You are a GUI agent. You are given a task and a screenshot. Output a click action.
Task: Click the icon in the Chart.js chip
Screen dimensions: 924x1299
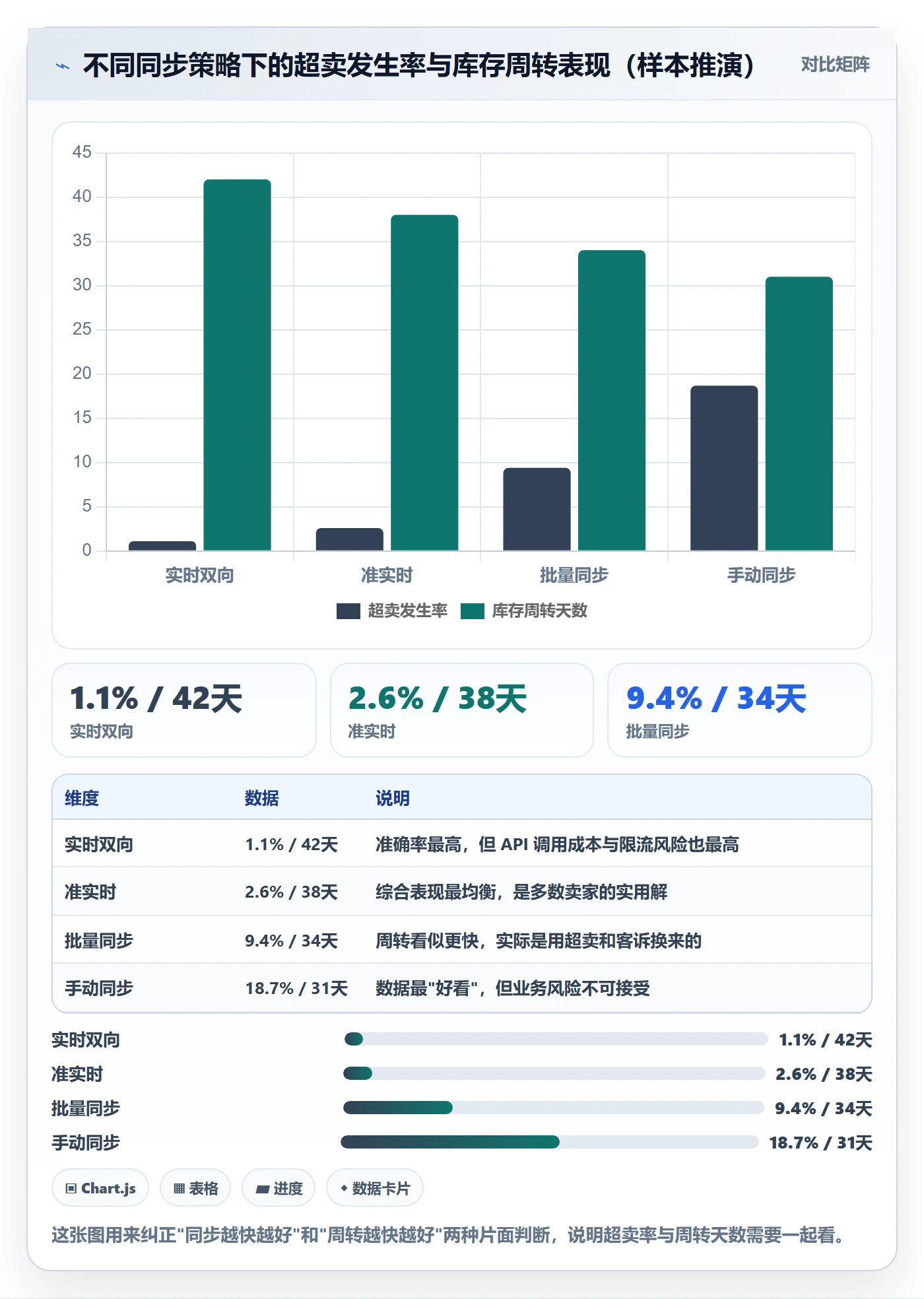tap(71, 1189)
